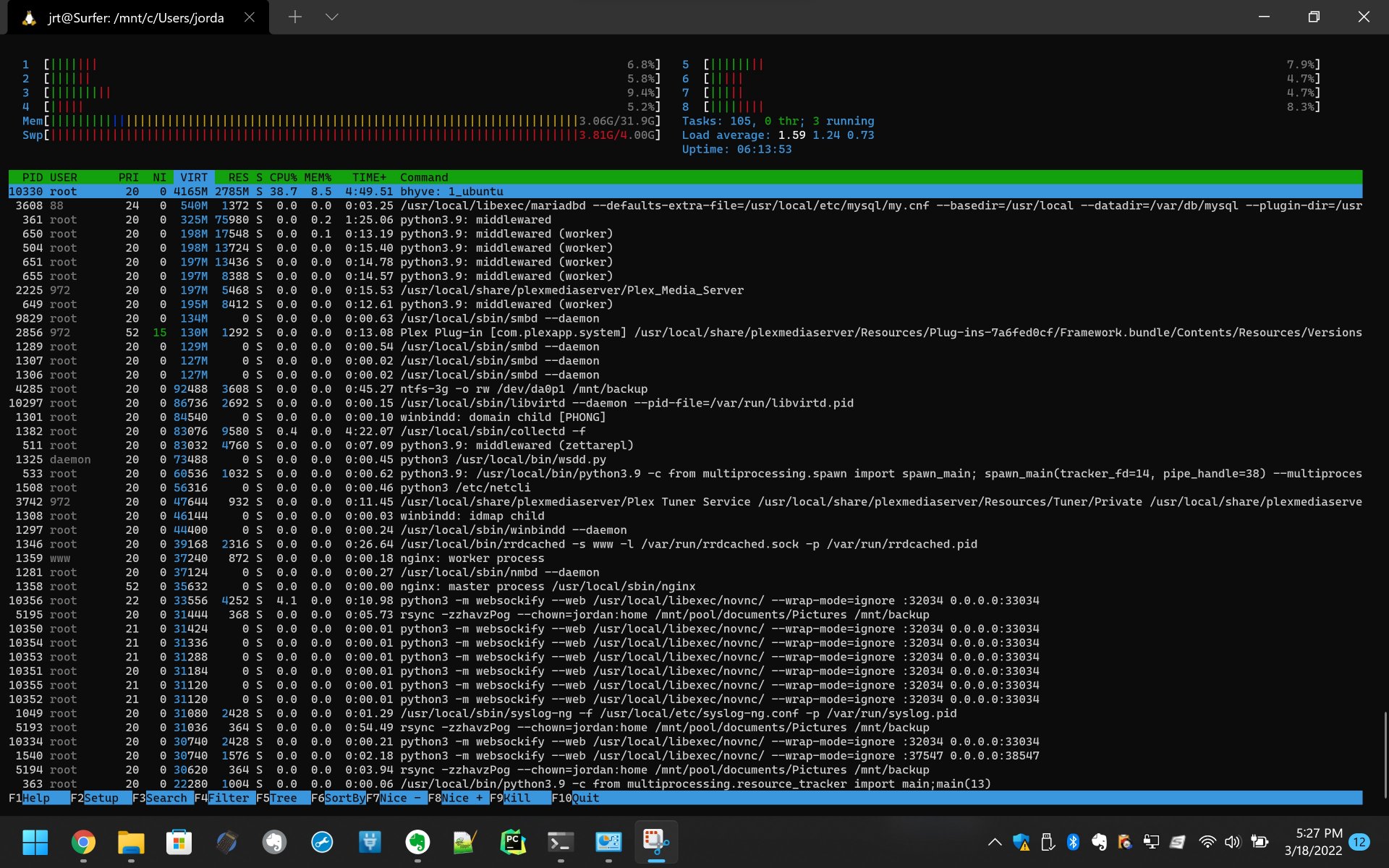Close the jrt@Surfer terminal tab
This screenshot has height=868, width=1389.
click(250, 17)
